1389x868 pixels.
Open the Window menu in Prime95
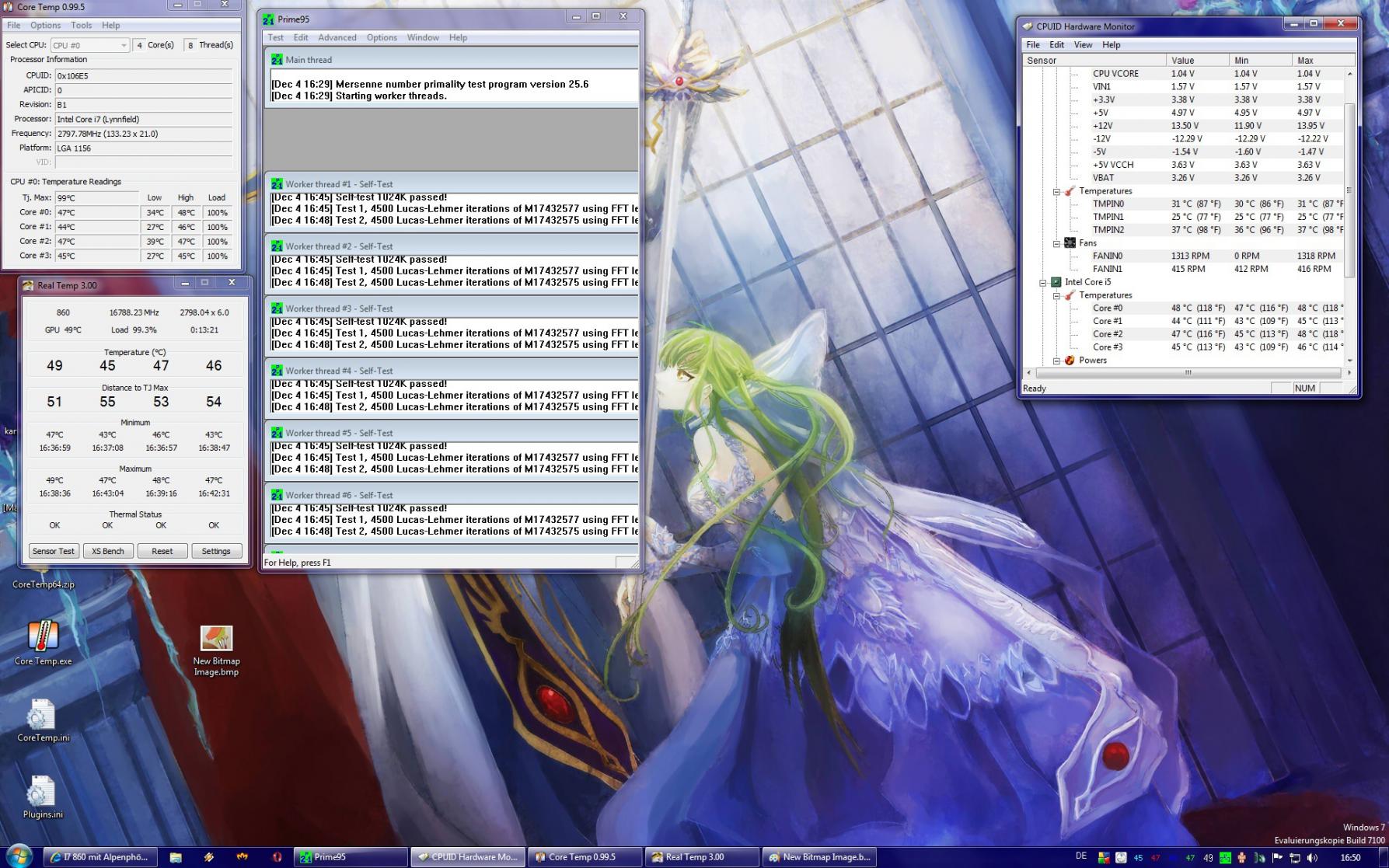pos(423,37)
